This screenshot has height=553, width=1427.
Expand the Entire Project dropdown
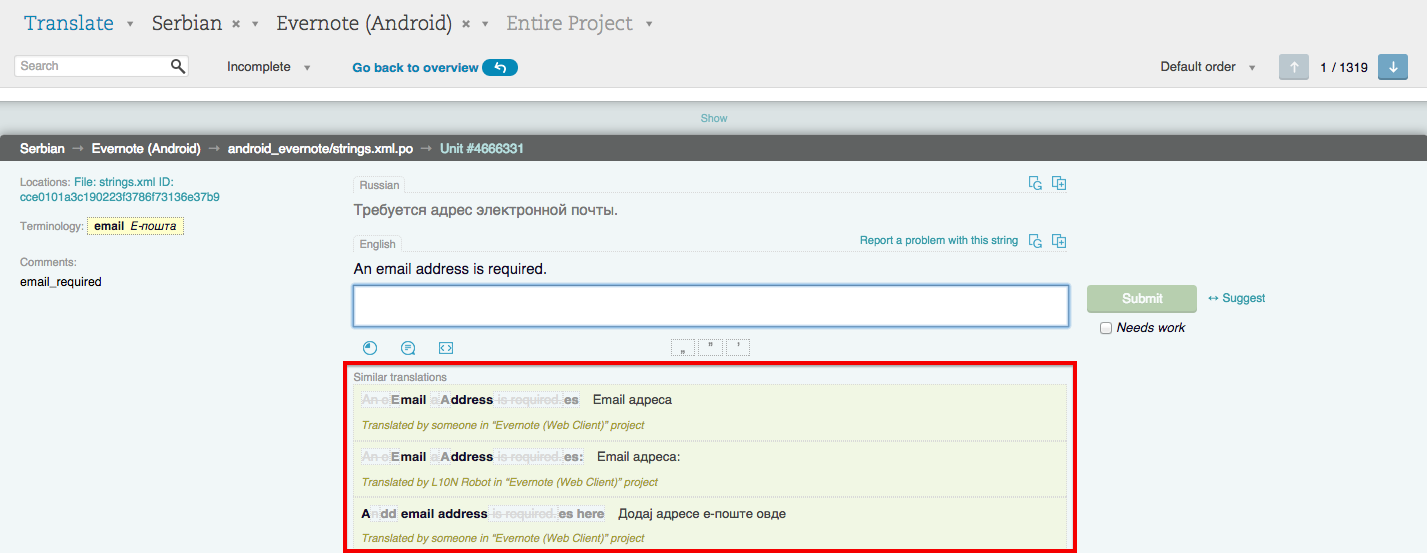[650, 24]
